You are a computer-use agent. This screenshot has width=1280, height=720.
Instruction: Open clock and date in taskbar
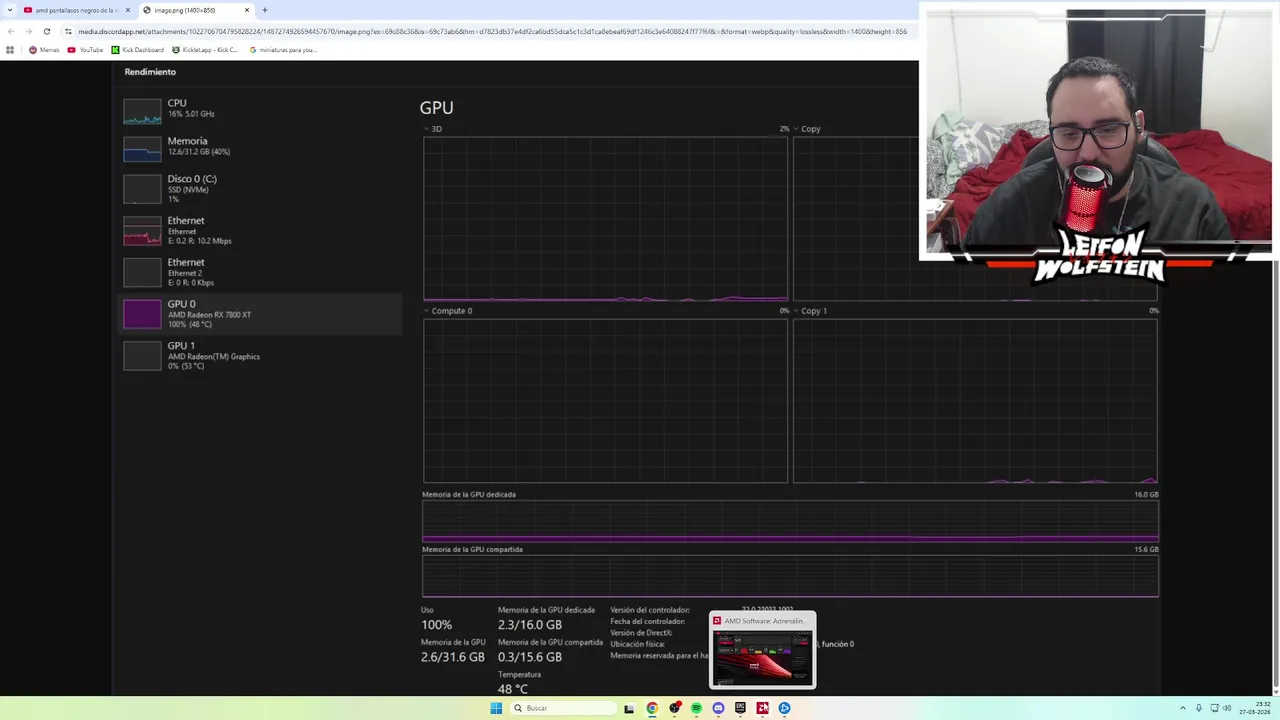coord(1255,708)
